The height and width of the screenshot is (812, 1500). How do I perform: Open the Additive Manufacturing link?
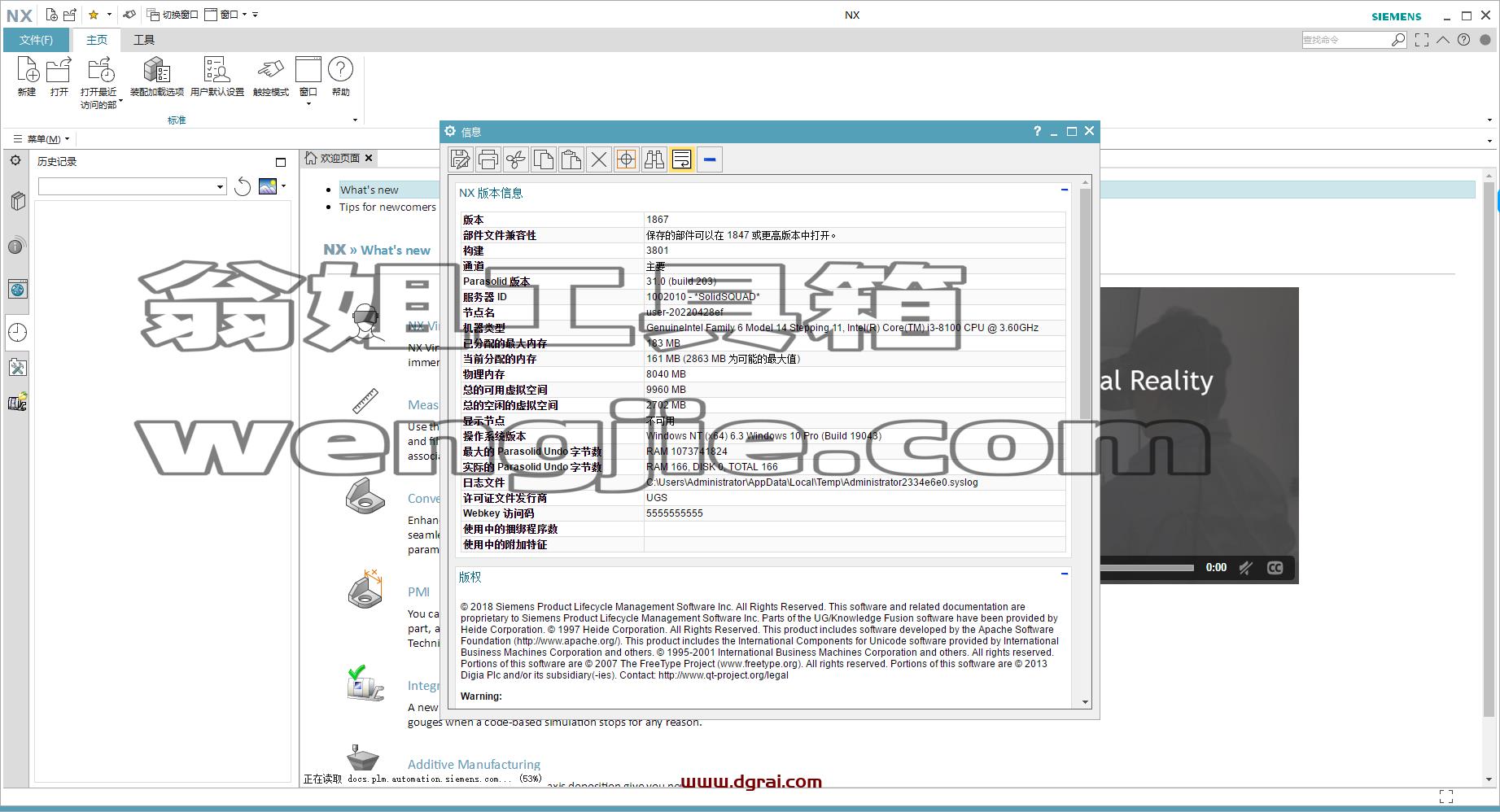[474, 764]
